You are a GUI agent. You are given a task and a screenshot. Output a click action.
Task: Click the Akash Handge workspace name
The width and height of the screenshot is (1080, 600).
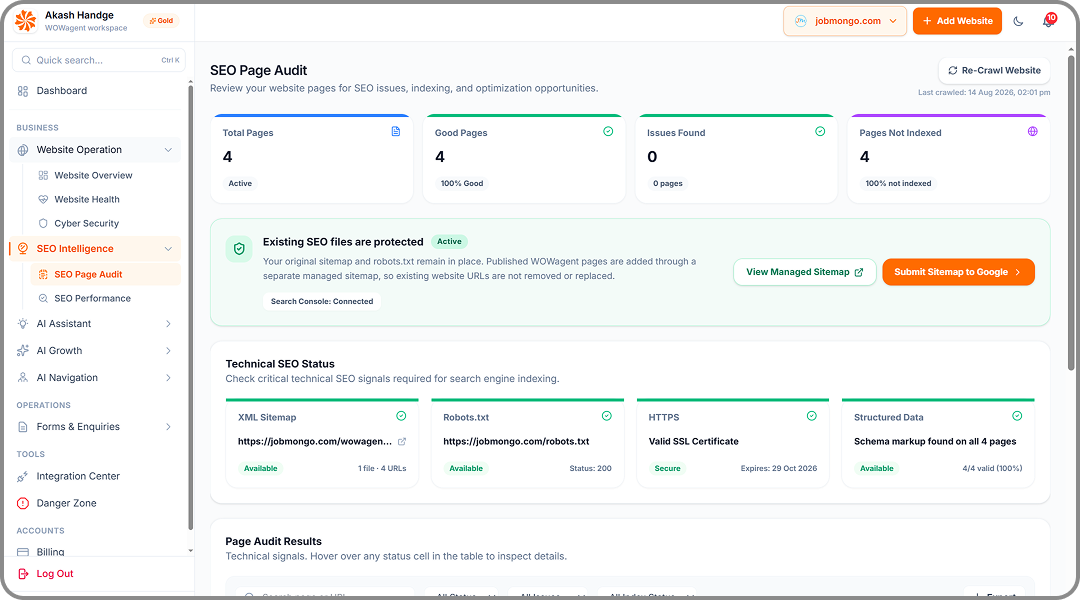point(79,15)
